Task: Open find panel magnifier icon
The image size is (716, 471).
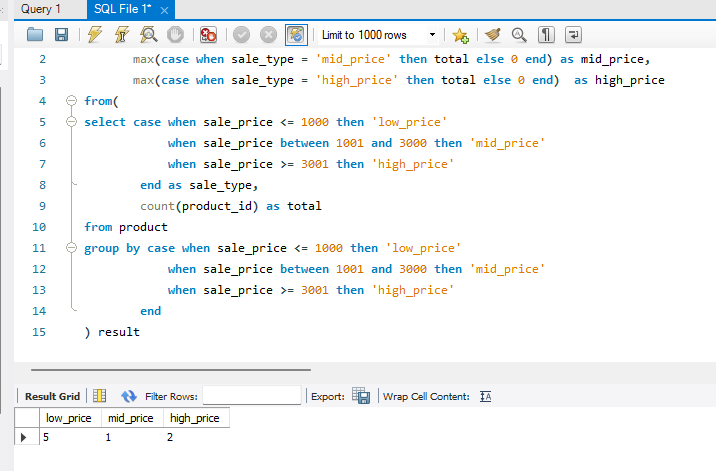Action: point(519,35)
